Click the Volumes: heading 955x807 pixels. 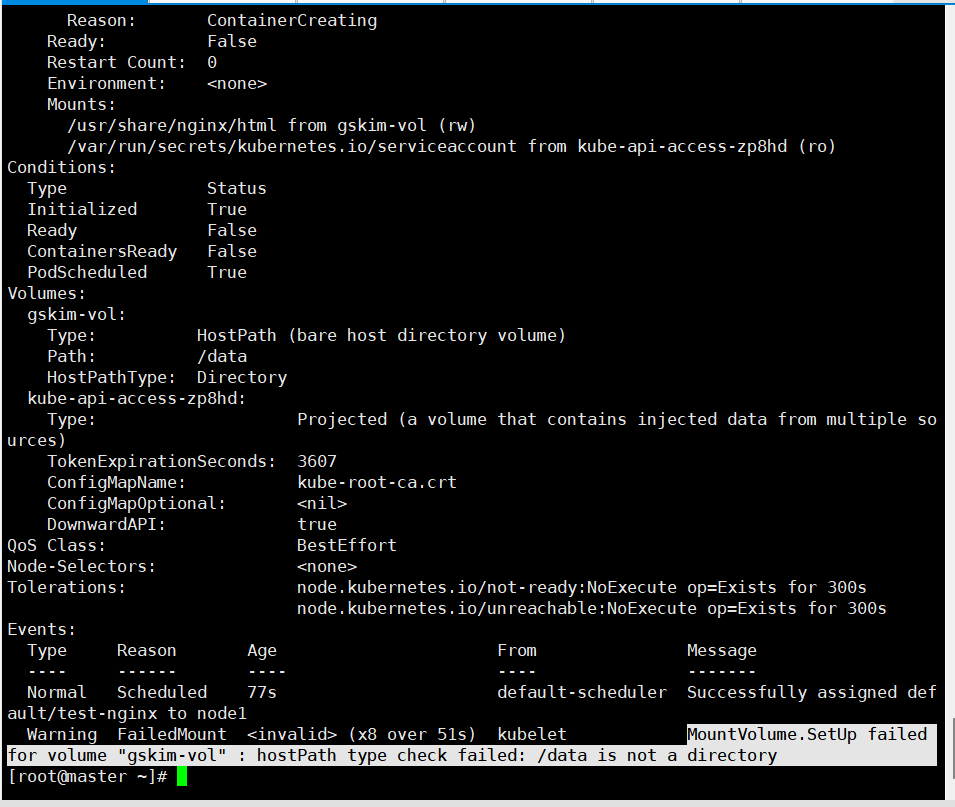coord(46,294)
